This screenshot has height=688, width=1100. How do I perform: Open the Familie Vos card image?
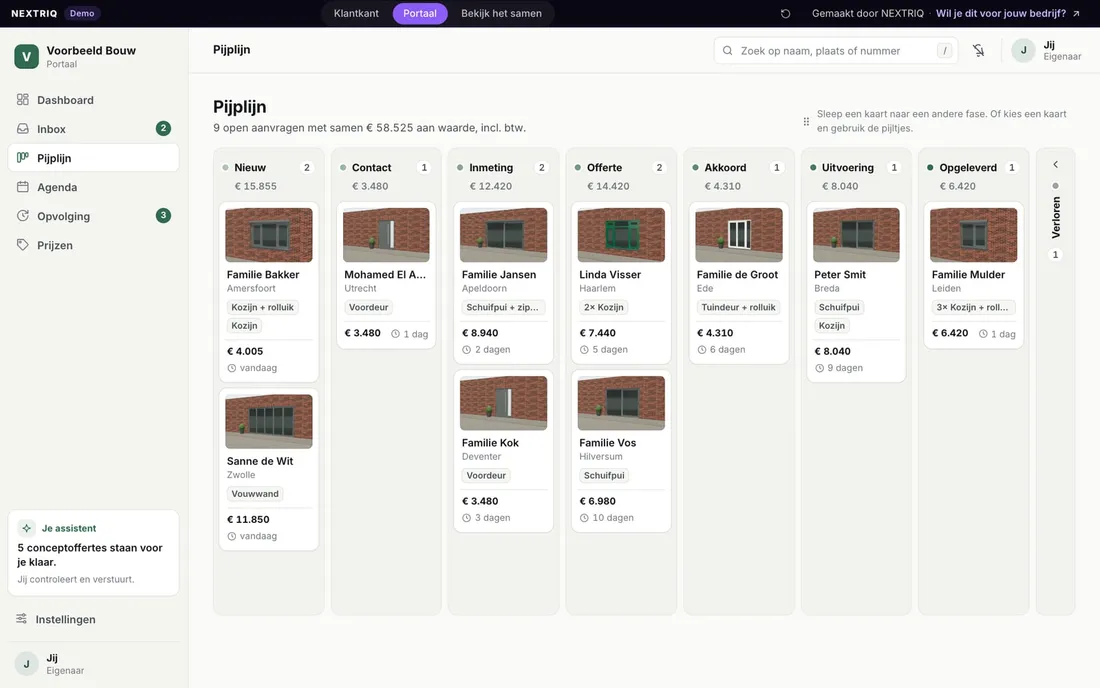[x=621, y=403]
